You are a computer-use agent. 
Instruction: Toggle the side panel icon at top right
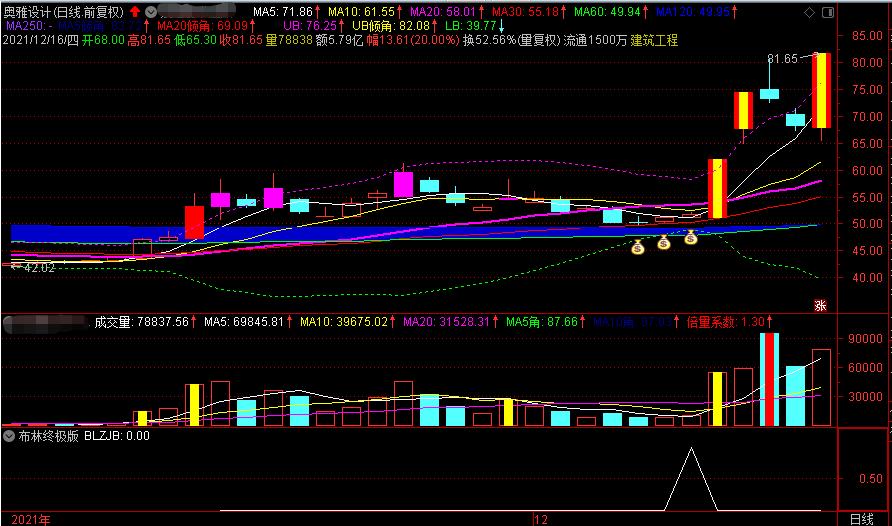point(828,12)
